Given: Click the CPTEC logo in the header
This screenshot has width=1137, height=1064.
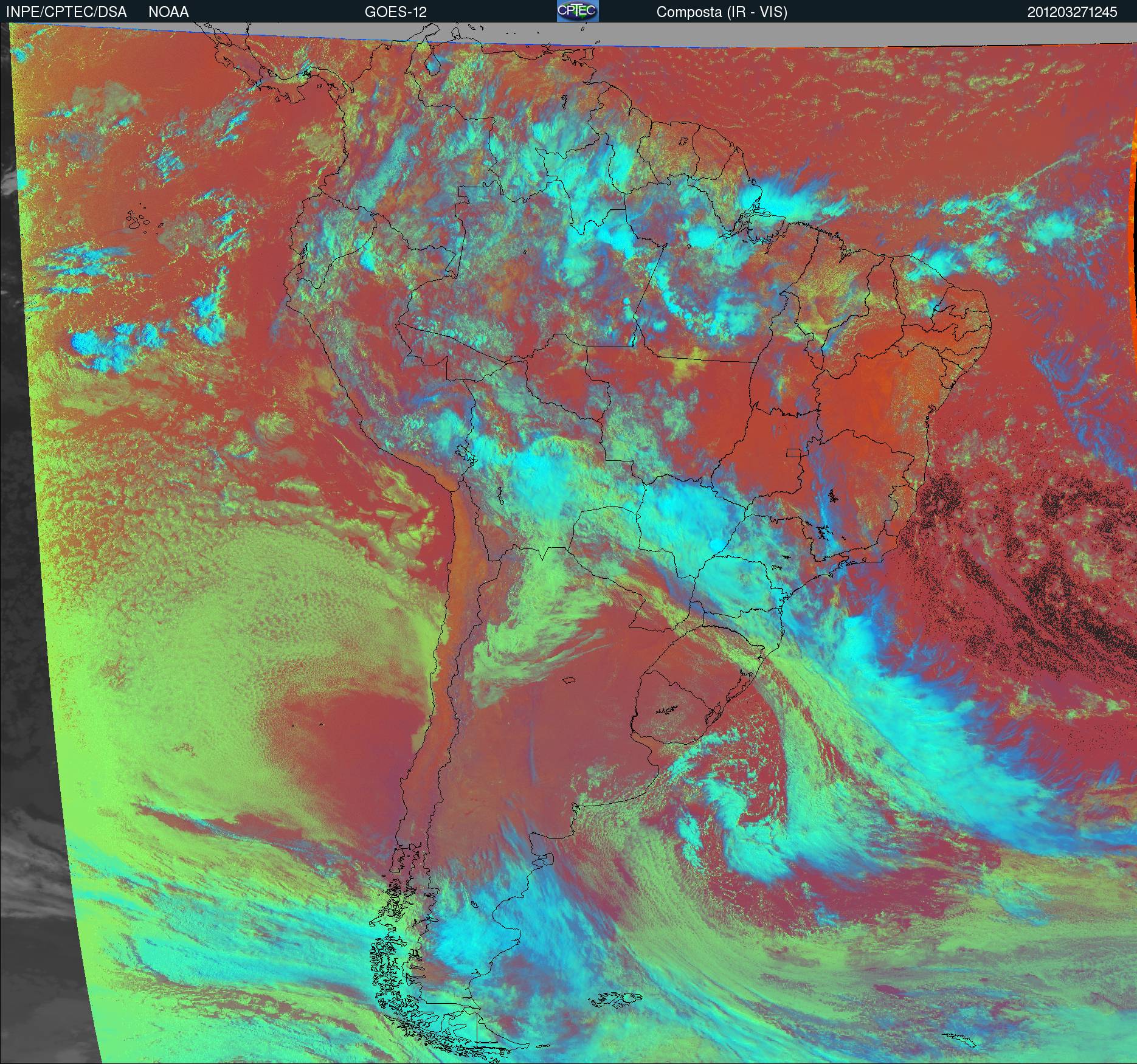Looking at the screenshot, I should (x=577, y=11).
